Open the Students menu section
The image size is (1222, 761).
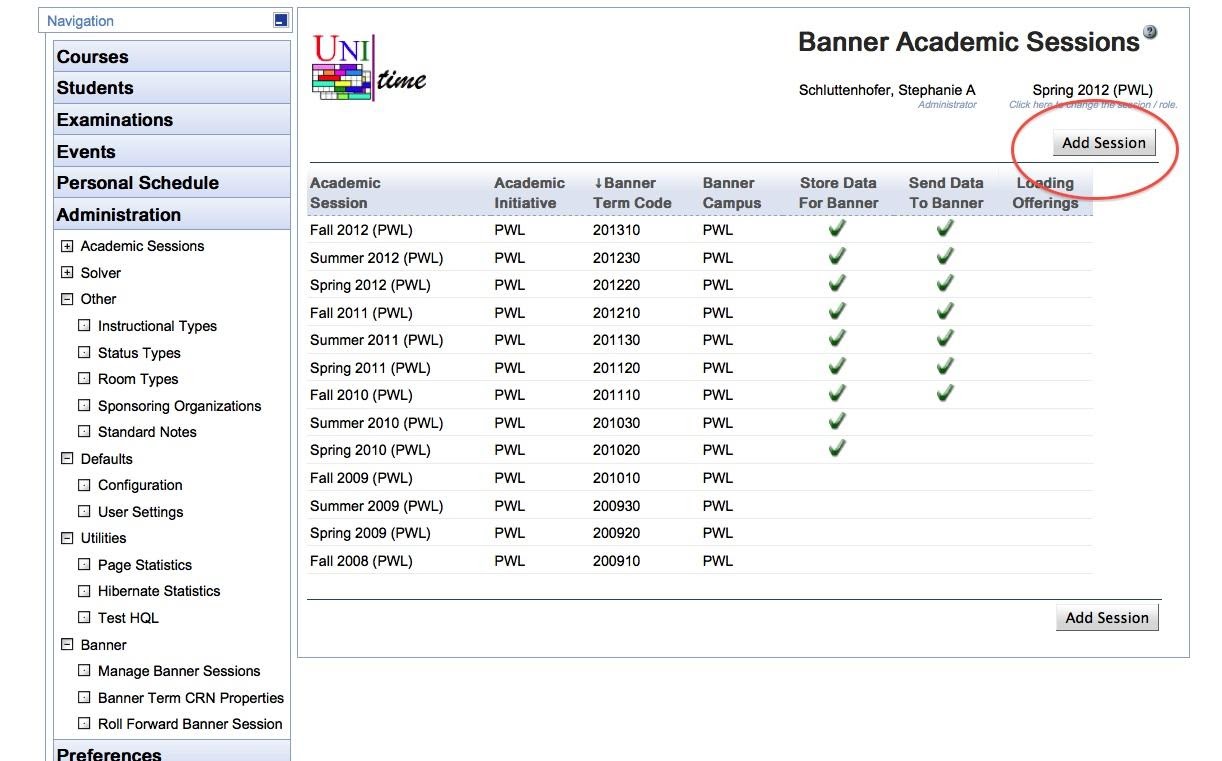(x=172, y=88)
